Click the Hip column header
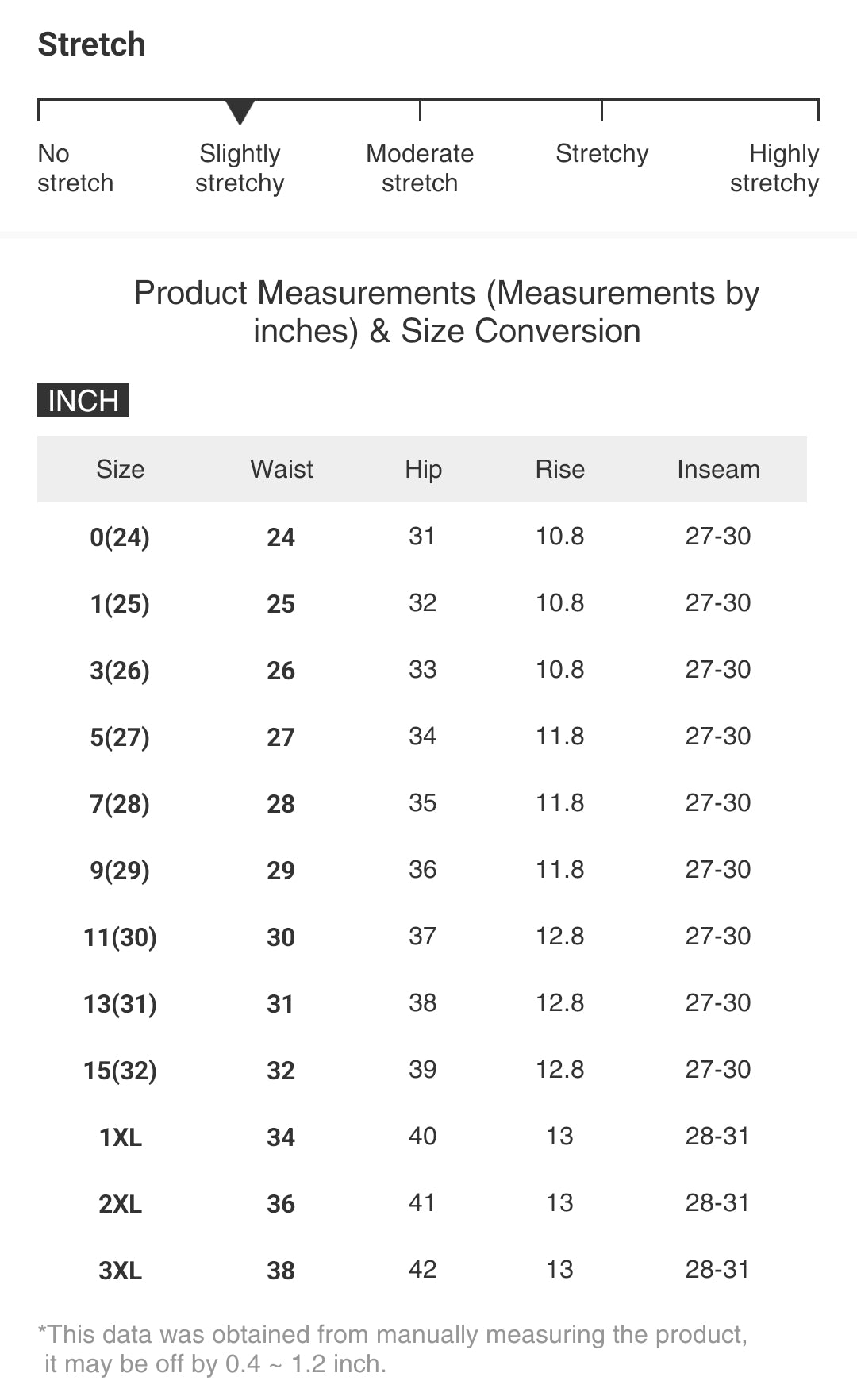857x1400 pixels. pos(423,469)
